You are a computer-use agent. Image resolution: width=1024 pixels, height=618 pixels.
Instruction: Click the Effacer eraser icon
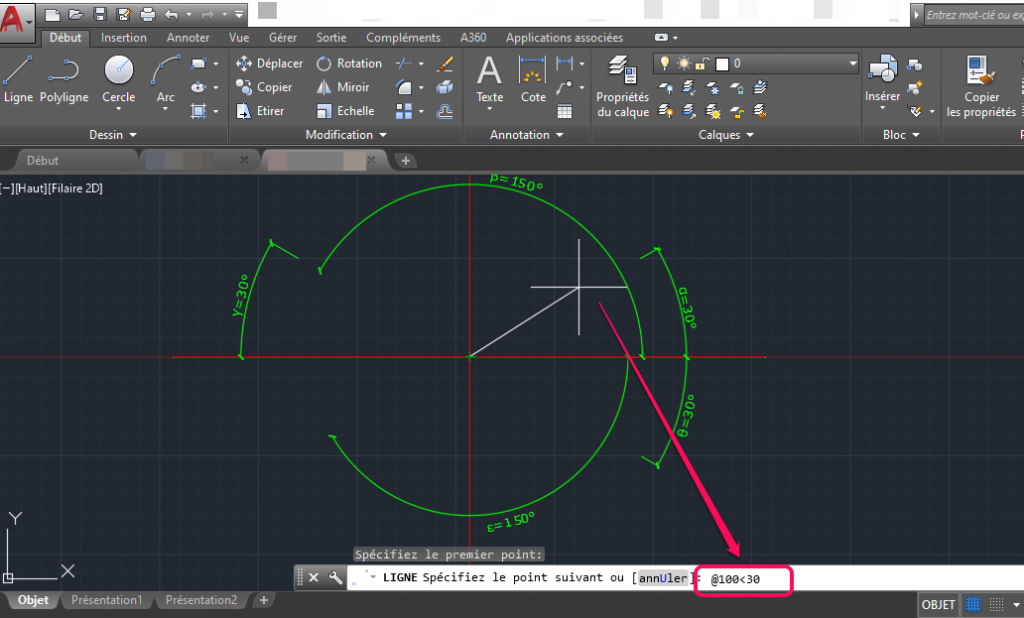[445, 63]
